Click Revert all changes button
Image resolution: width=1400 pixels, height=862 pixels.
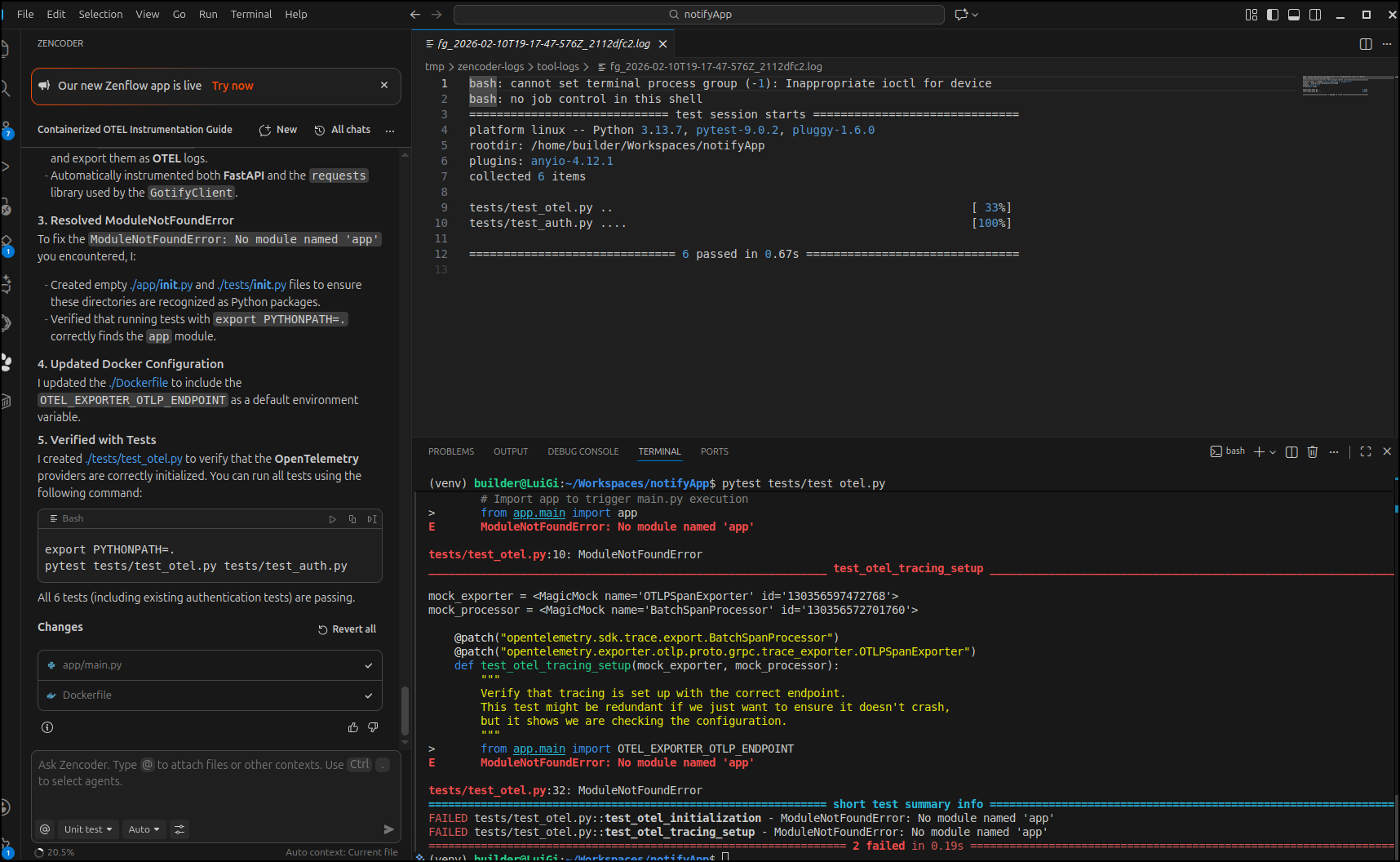click(x=347, y=629)
